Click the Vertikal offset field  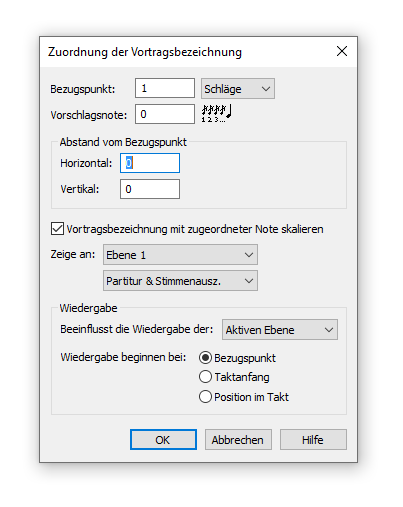coord(150,189)
